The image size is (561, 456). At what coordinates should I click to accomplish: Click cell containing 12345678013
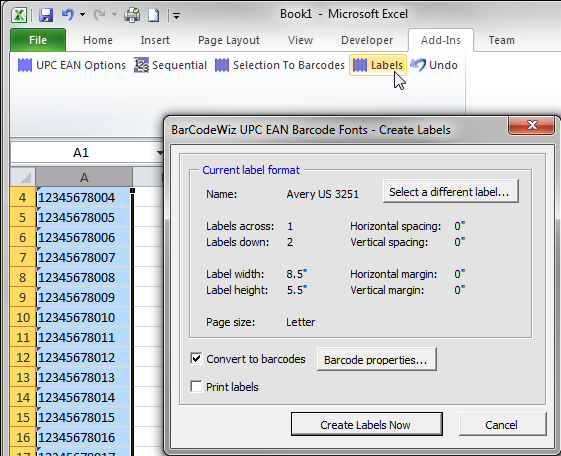pyautogui.click(x=84, y=377)
